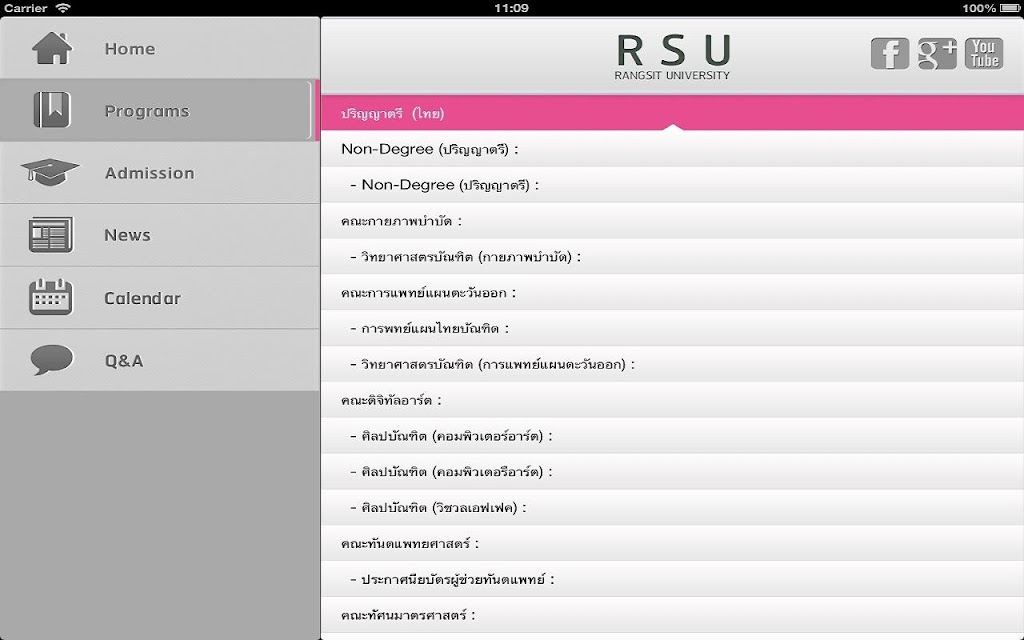Tap the Home house icon
This screenshot has height=640, width=1024.
click(52, 48)
